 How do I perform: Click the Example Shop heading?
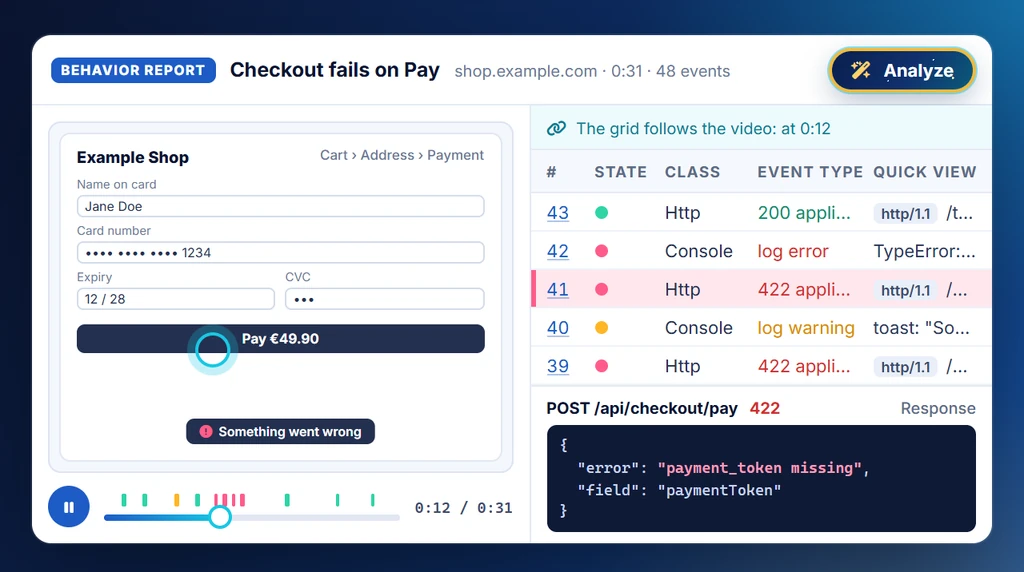[133, 157]
